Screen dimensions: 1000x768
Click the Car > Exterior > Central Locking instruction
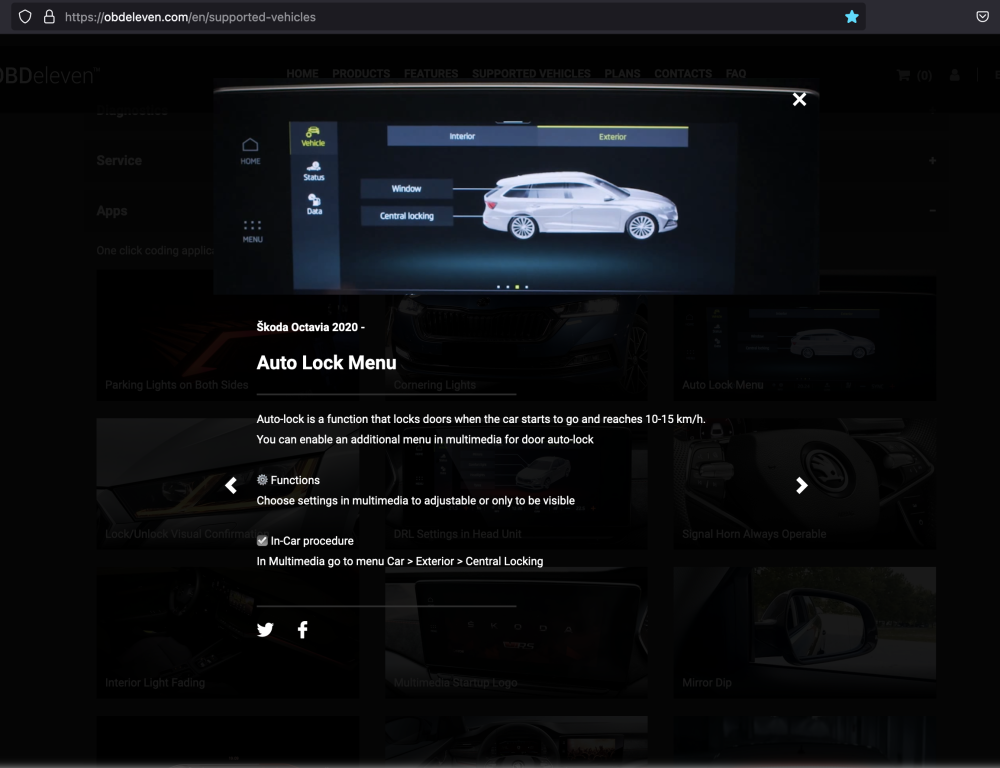click(x=465, y=561)
